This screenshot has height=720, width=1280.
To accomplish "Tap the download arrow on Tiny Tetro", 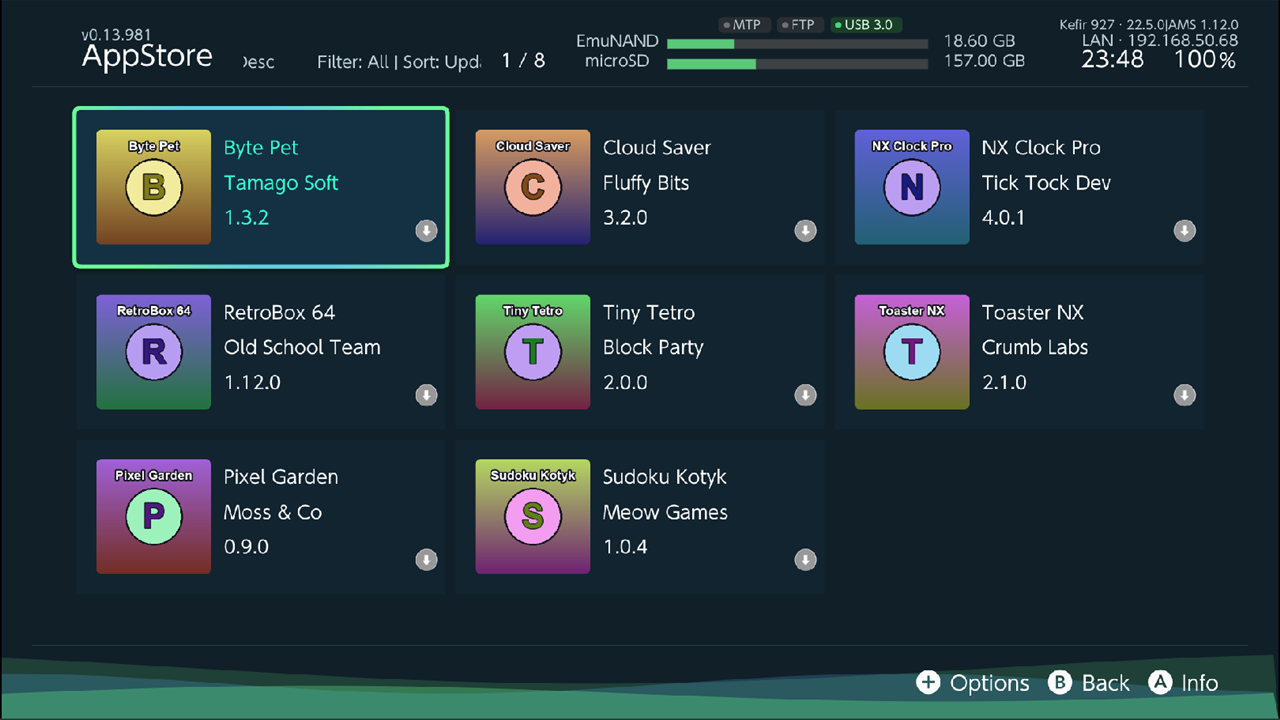I will [x=805, y=396].
